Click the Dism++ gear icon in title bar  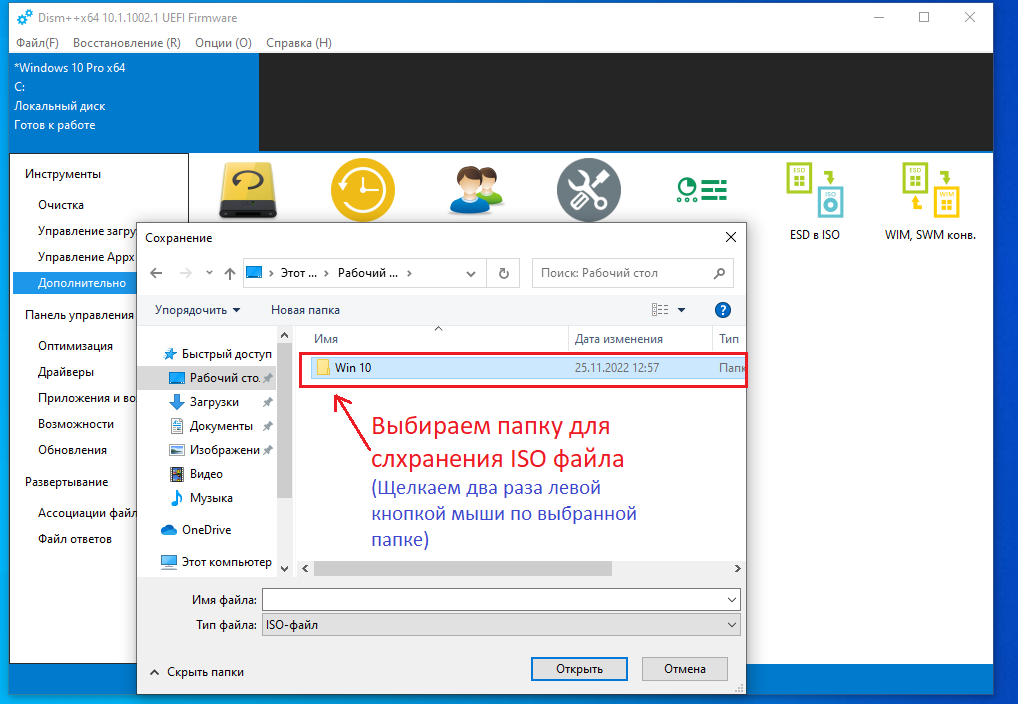click(25, 18)
